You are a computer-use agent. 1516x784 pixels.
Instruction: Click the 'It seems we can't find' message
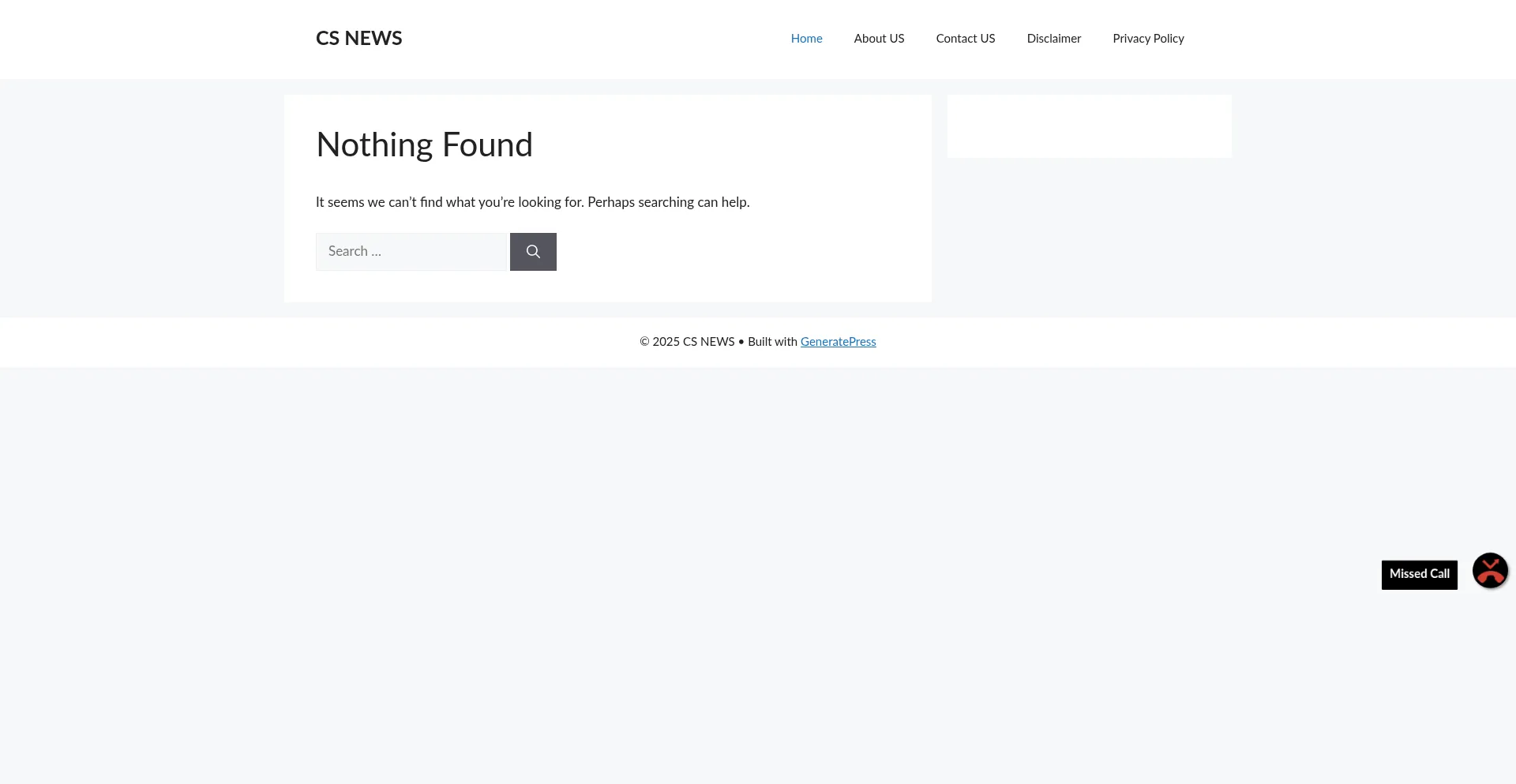point(533,202)
